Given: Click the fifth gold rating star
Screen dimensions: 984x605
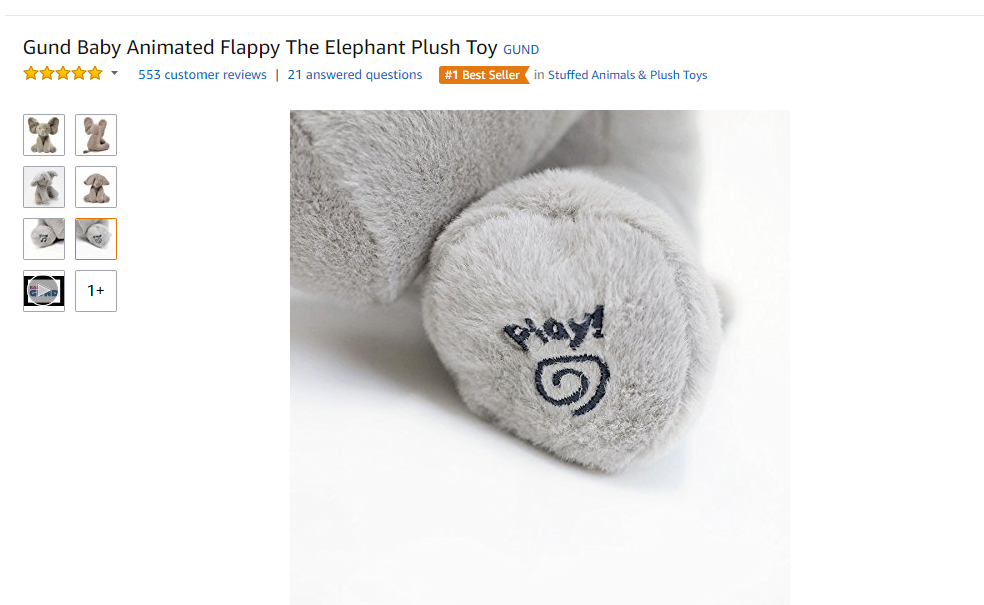Looking at the screenshot, I should tap(95, 73).
